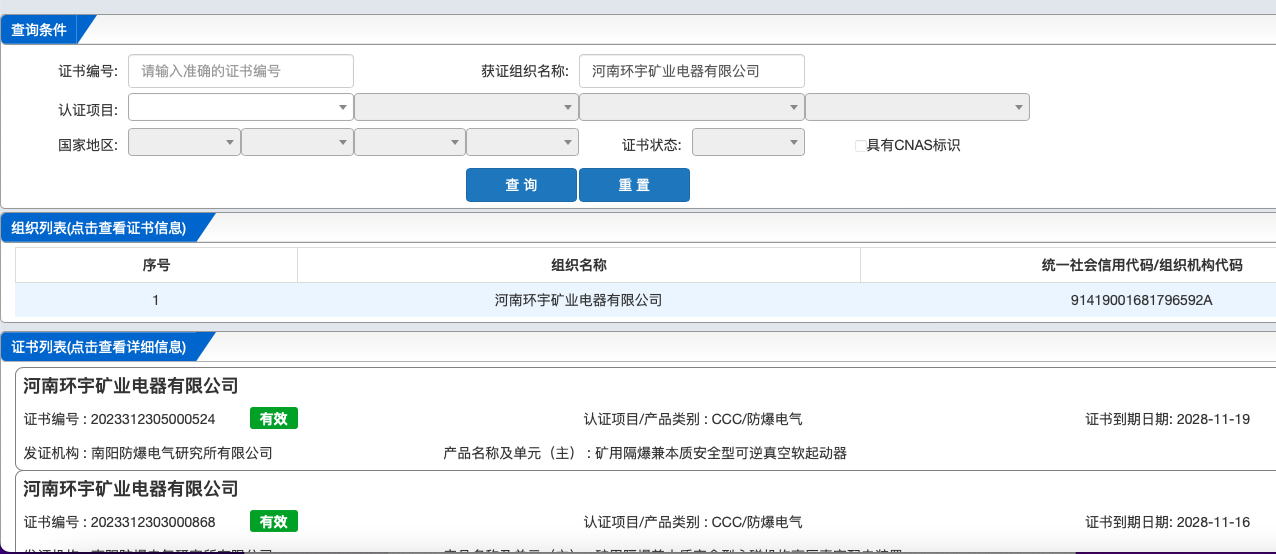Open the first 国家地区 dropdown
The width and height of the screenshot is (1276, 554).
[184, 142]
